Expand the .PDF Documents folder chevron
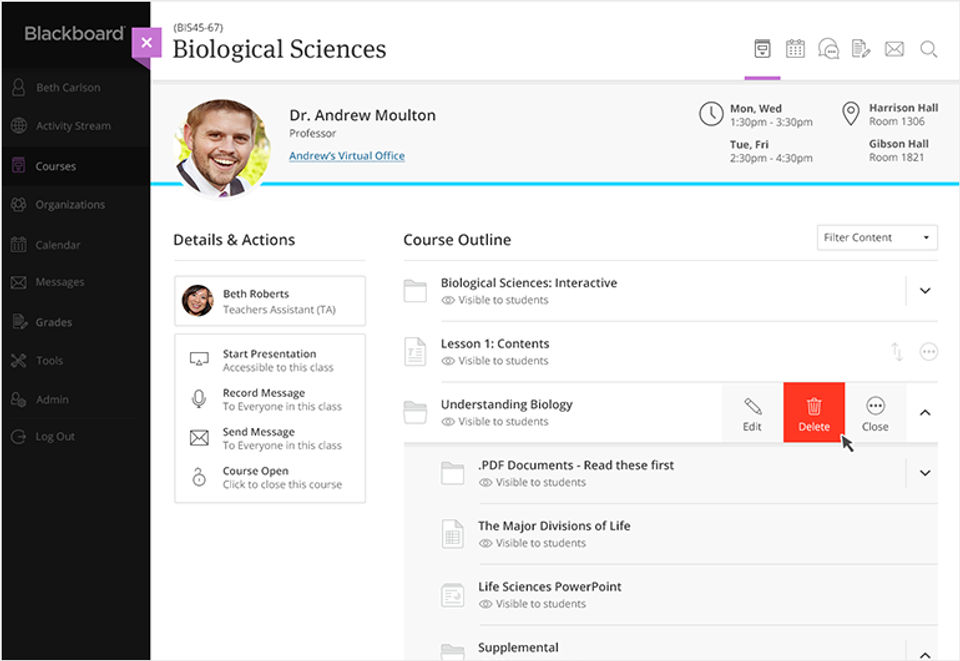The height and width of the screenshot is (661, 960). (925, 473)
